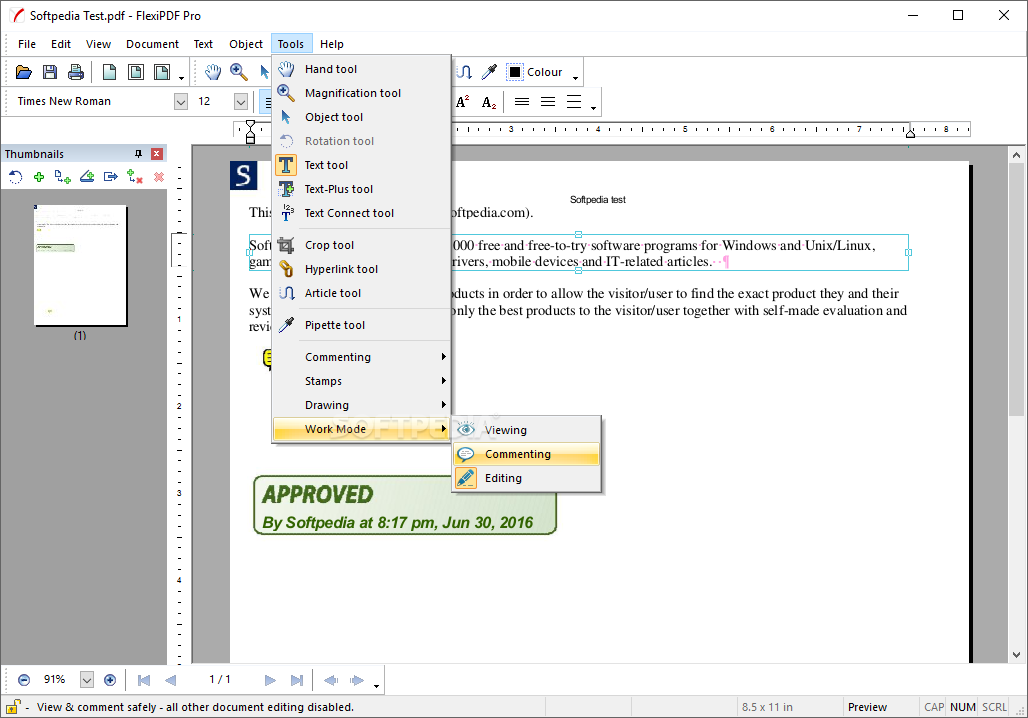Image resolution: width=1028 pixels, height=718 pixels.
Task: Click the red delete page icon
Action: point(159,177)
